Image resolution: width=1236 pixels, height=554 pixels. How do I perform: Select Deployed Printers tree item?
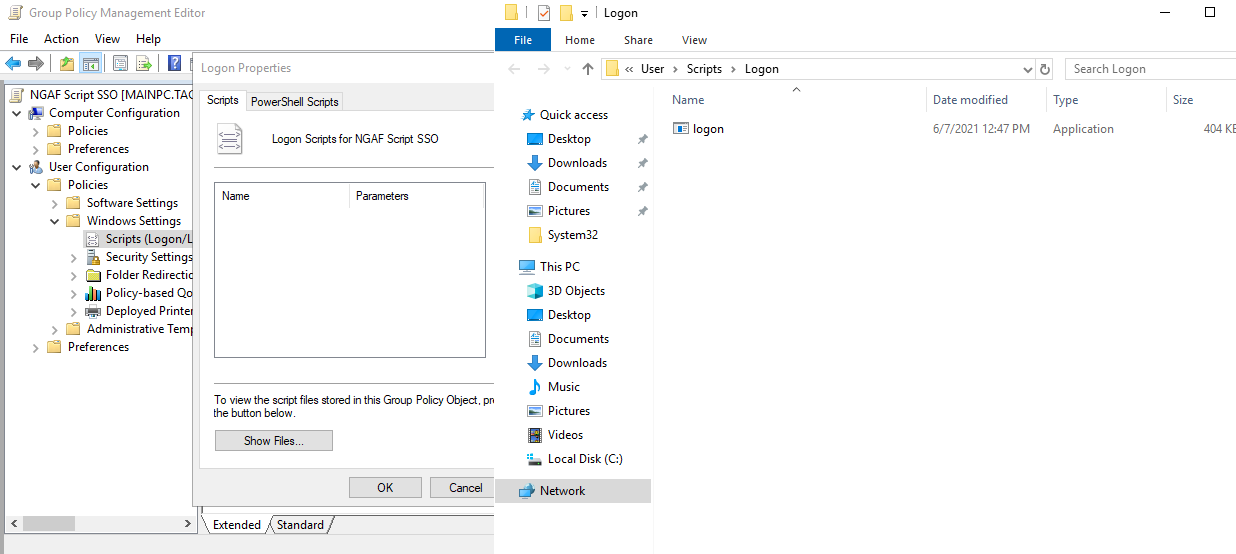[148, 311]
